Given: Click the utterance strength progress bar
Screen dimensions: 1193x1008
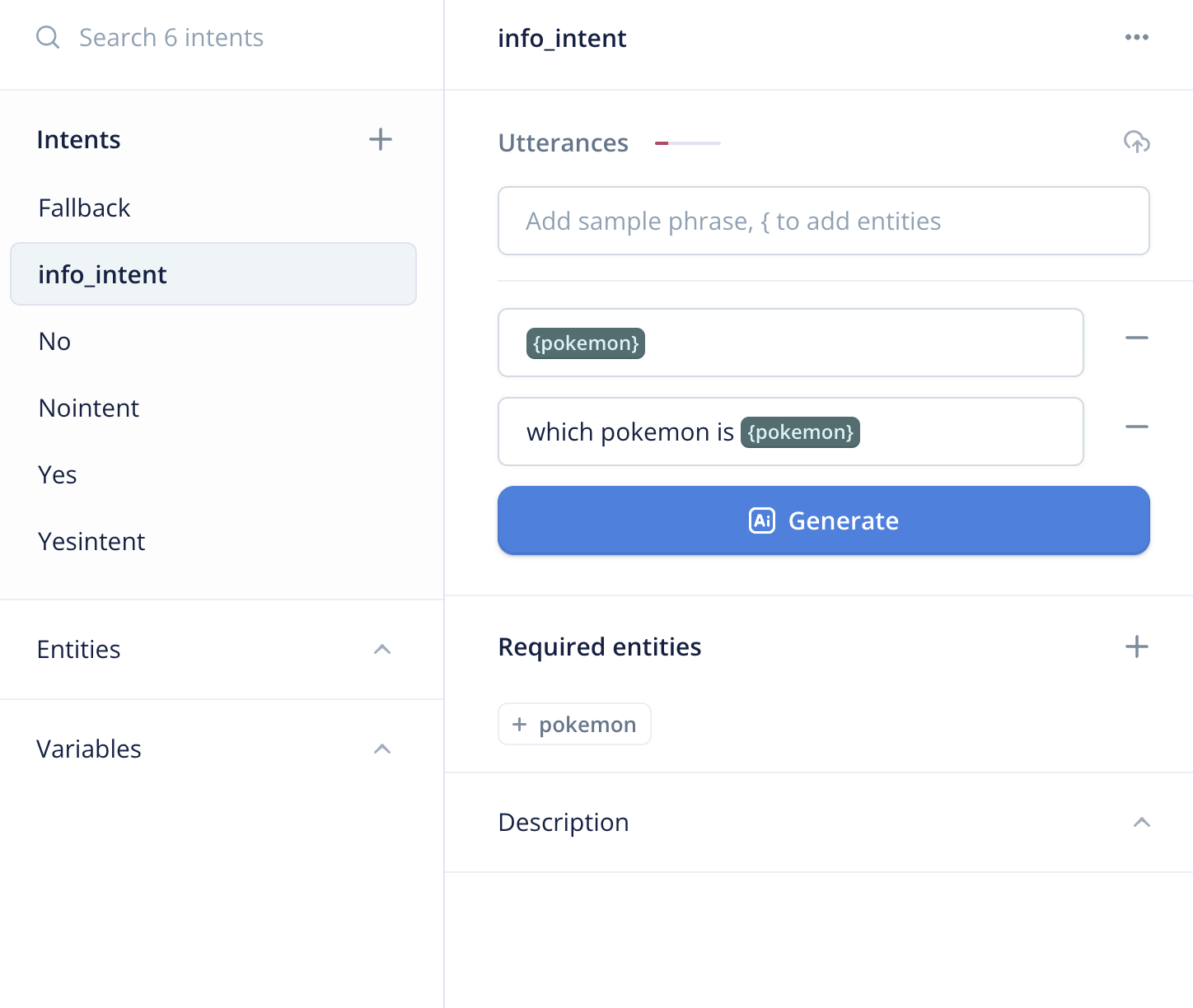Looking at the screenshot, I should (688, 143).
